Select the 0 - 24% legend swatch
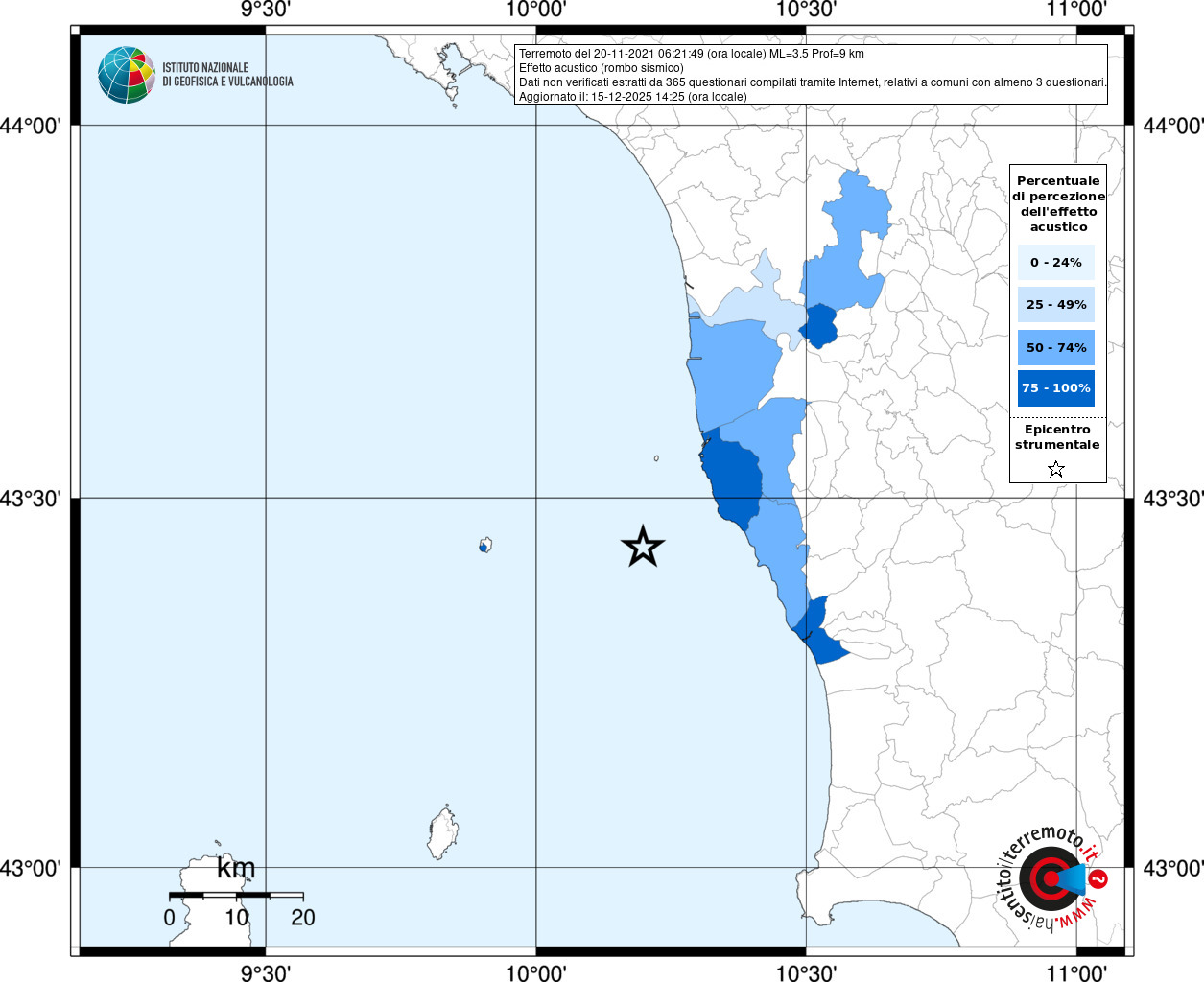 click(x=1056, y=262)
